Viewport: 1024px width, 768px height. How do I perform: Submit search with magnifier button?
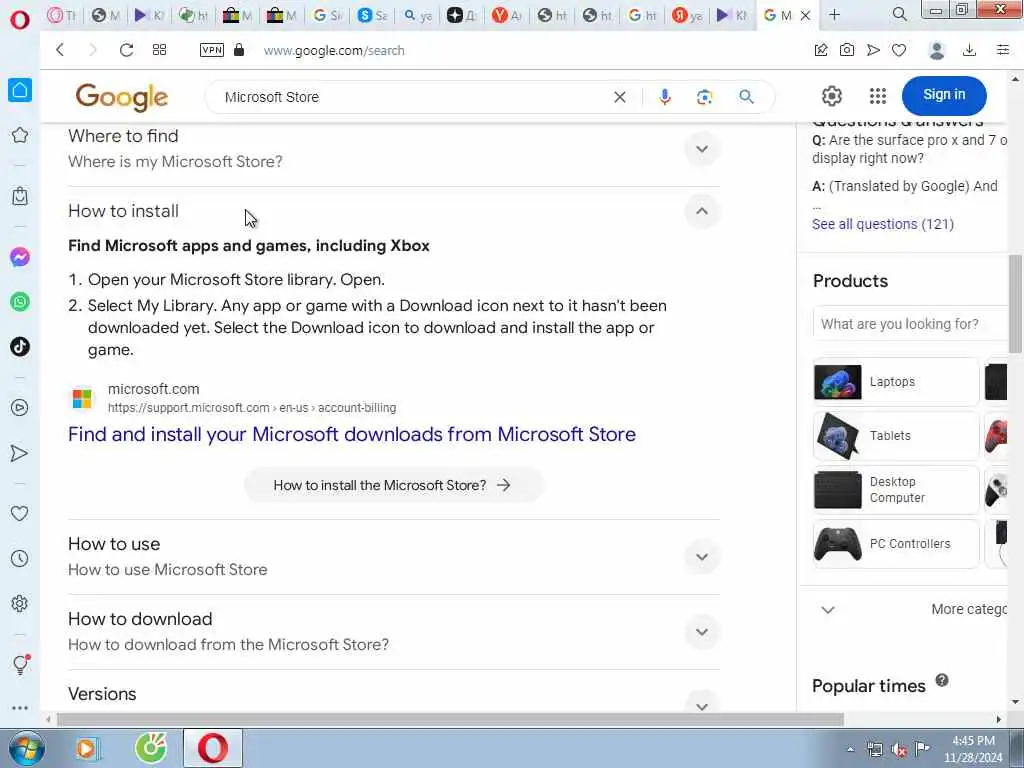pyautogui.click(x=746, y=97)
